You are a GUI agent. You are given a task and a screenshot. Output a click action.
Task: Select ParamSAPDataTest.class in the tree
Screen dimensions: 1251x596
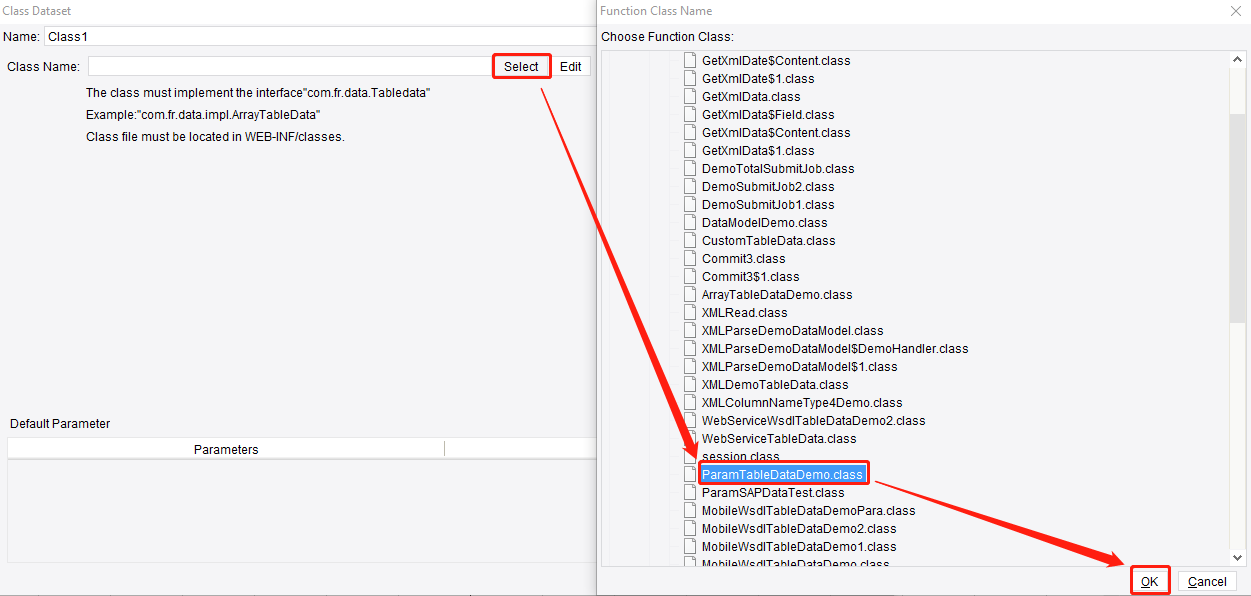coord(773,492)
